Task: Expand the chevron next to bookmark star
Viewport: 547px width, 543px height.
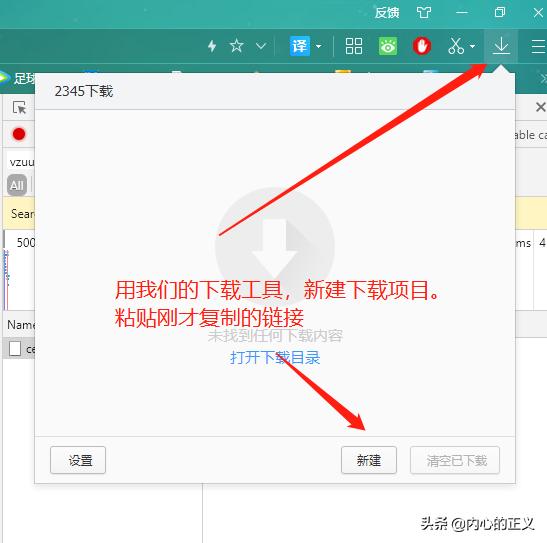Action: (x=261, y=46)
